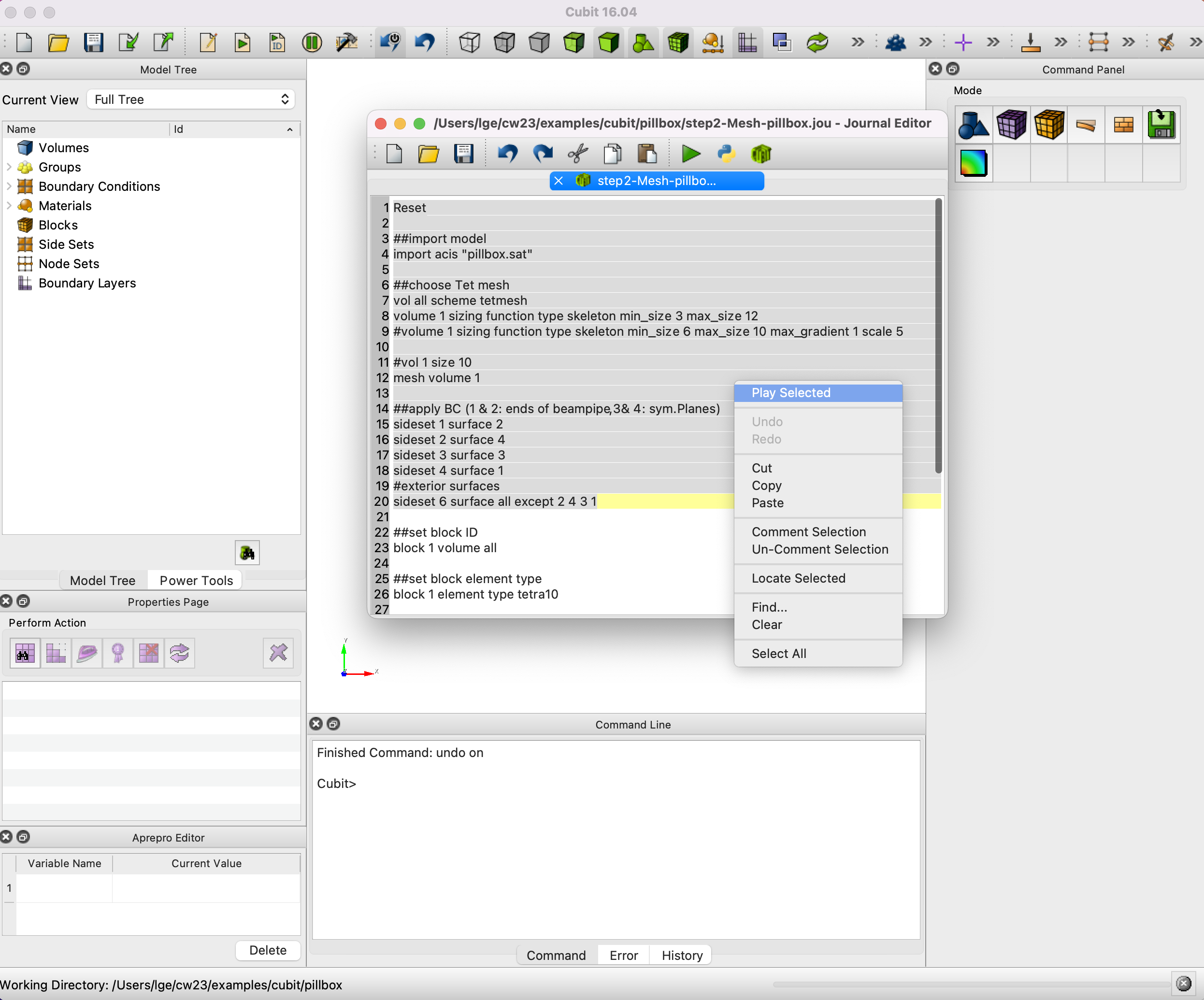Click the green Export floppy icon in Command Panel

[1161, 125]
